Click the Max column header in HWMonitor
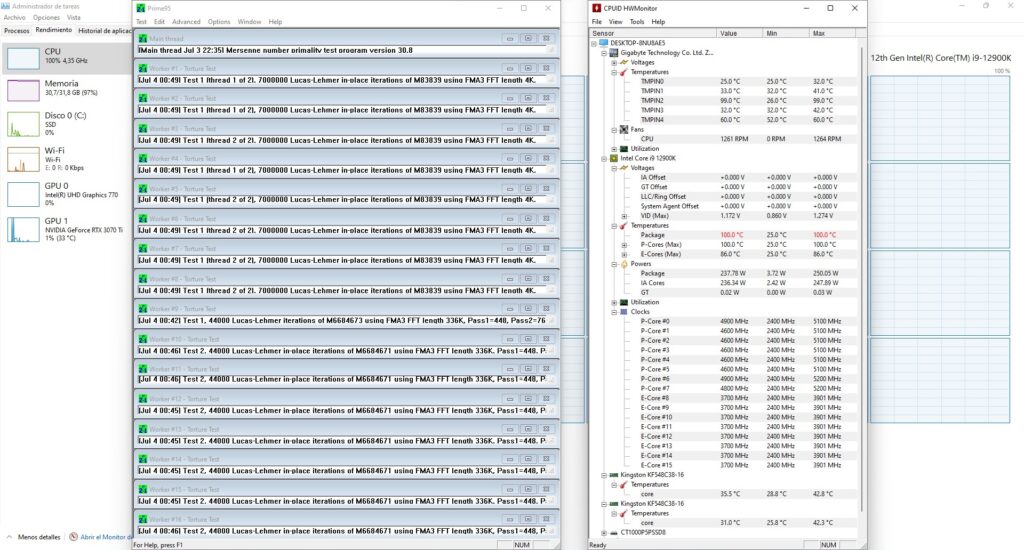 [820, 33]
